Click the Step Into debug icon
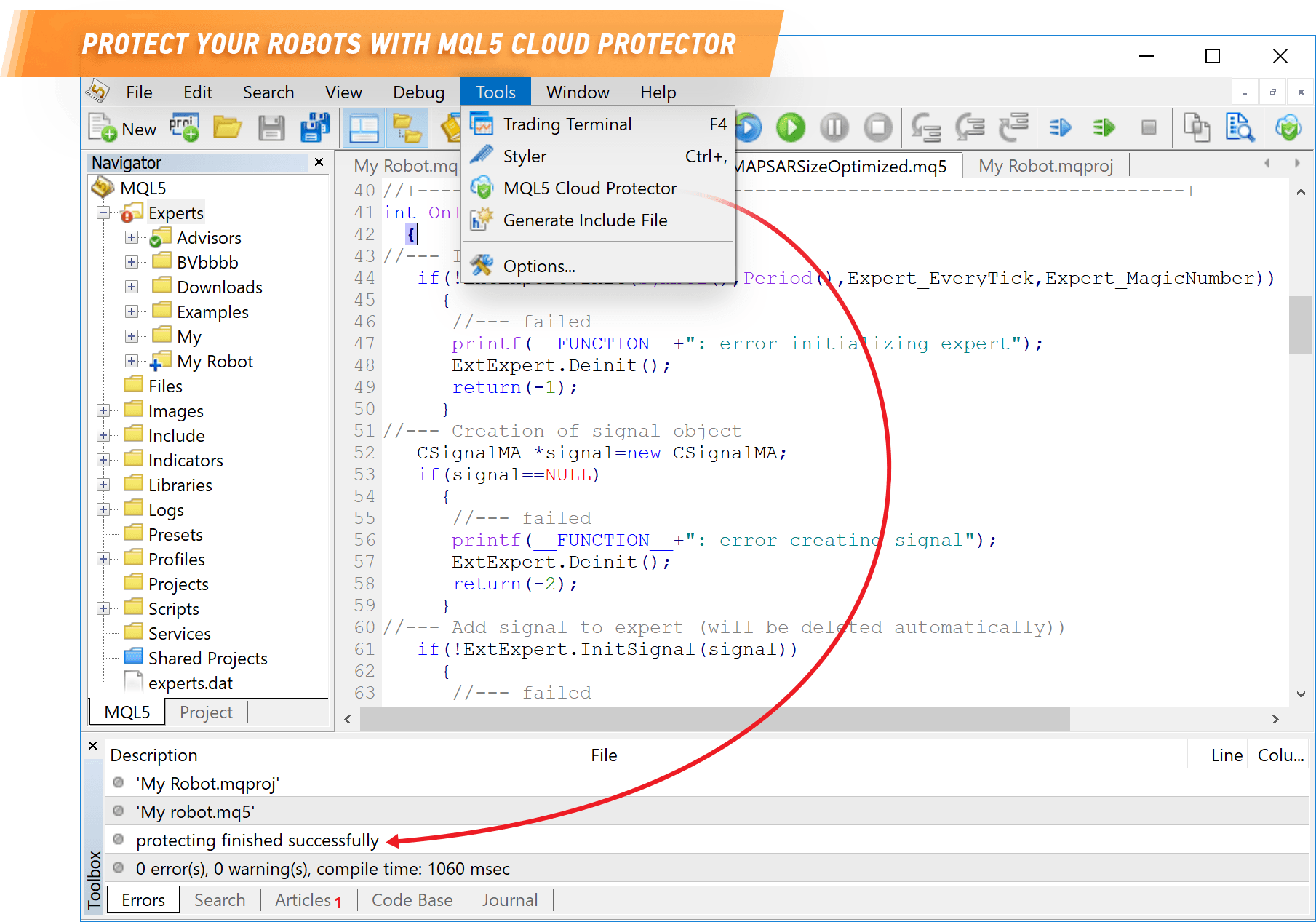Screen dimensions: 1316x922 pyautogui.click(x=926, y=127)
